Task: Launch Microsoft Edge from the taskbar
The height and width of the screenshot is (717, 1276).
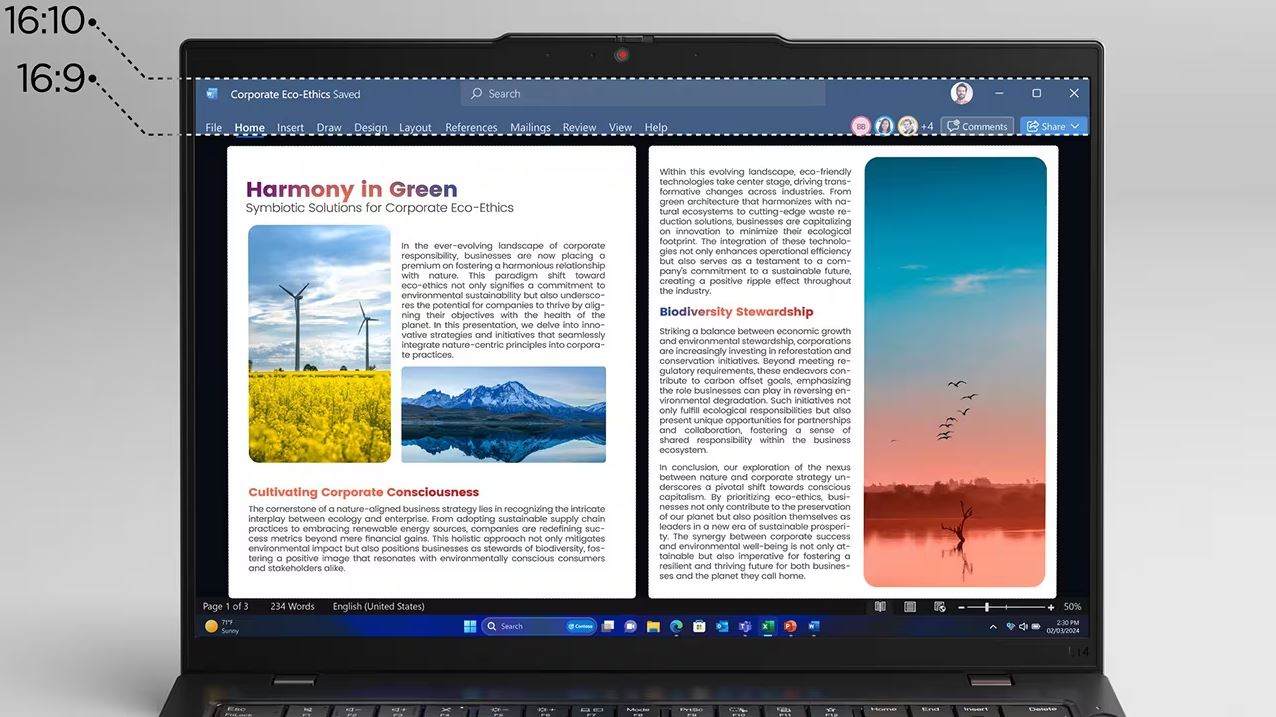Action: (676, 627)
